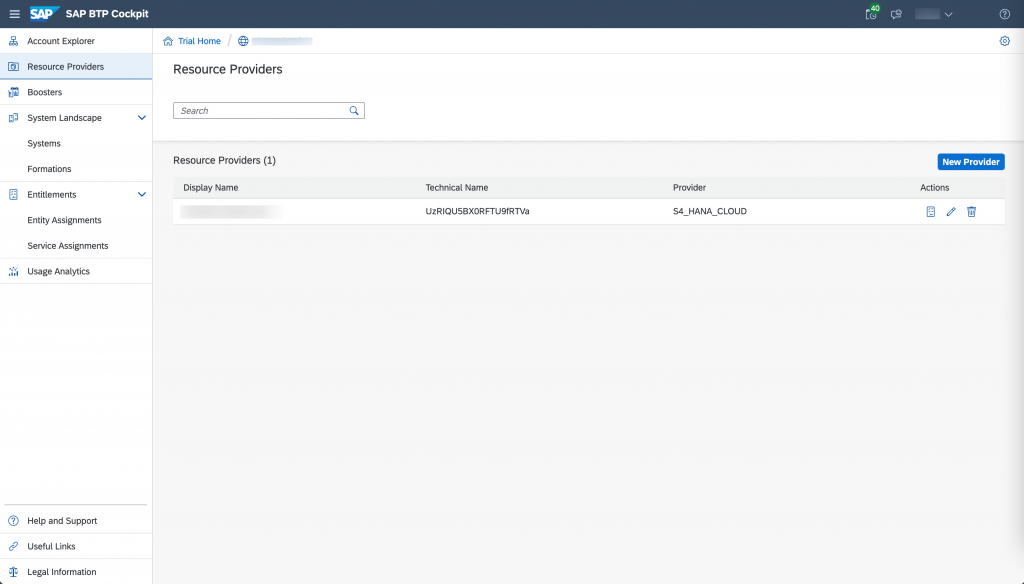View entitlements icon for S4_HANA_CLOUD provider
The image size is (1024, 584).
(x=931, y=212)
